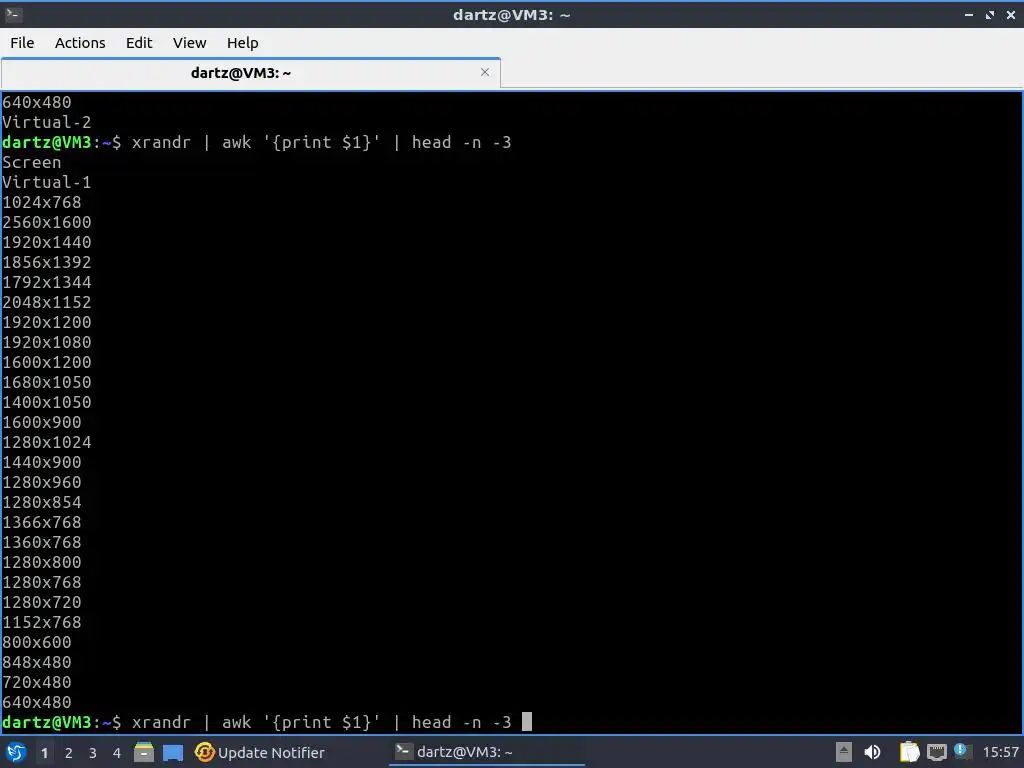Open the Update Notifier taskbar entry
1024x768 pixels.
[x=260, y=752]
